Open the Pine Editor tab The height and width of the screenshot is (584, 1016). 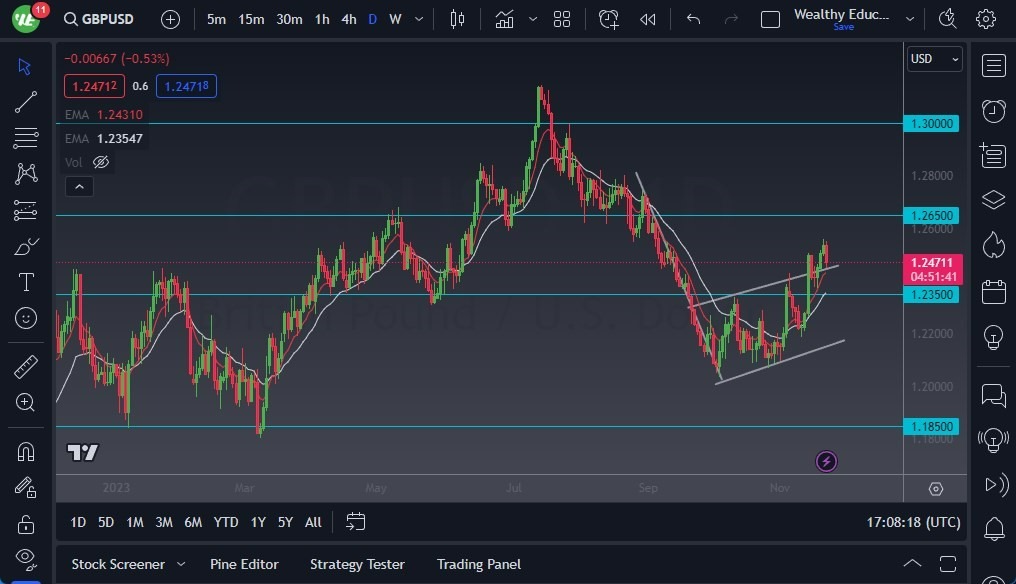(244, 564)
